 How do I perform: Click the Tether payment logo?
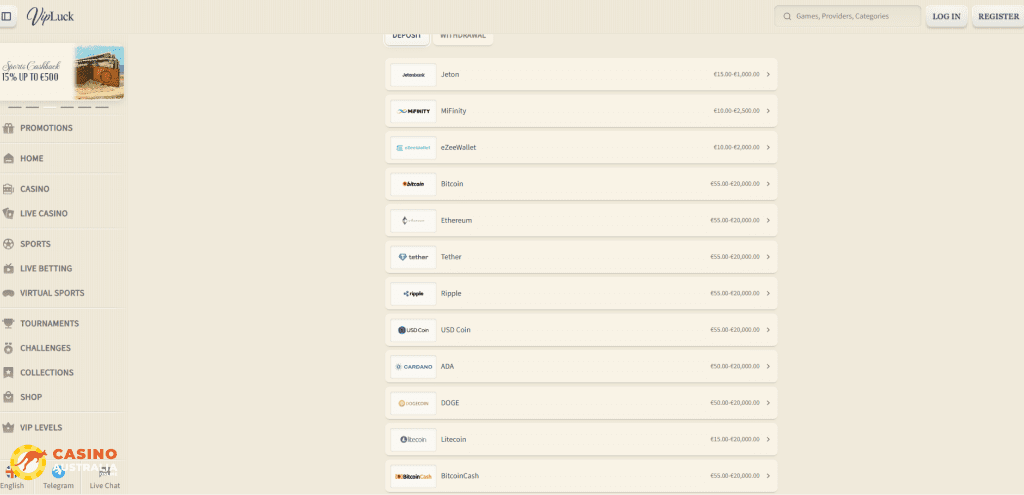click(x=413, y=257)
